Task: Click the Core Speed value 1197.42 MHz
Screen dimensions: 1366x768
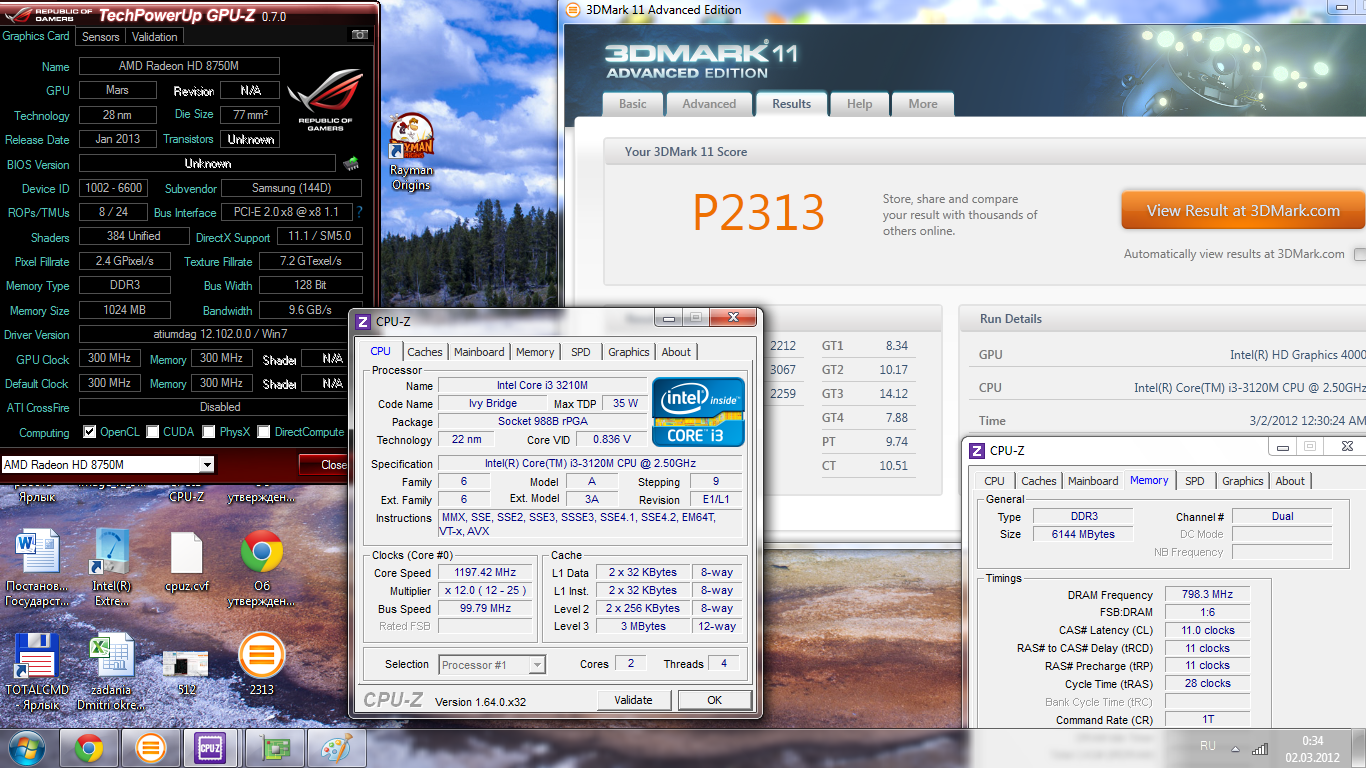Action: click(x=487, y=573)
